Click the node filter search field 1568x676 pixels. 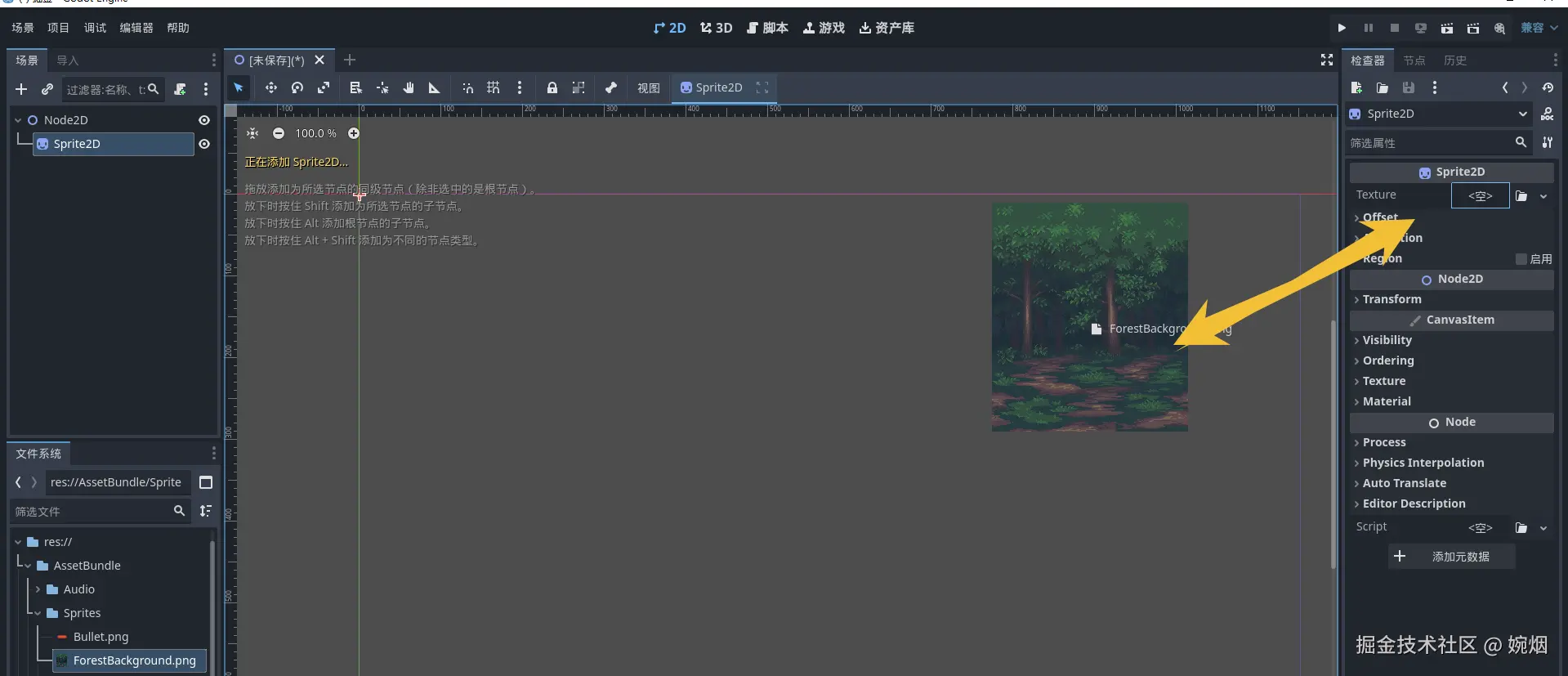(112, 89)
